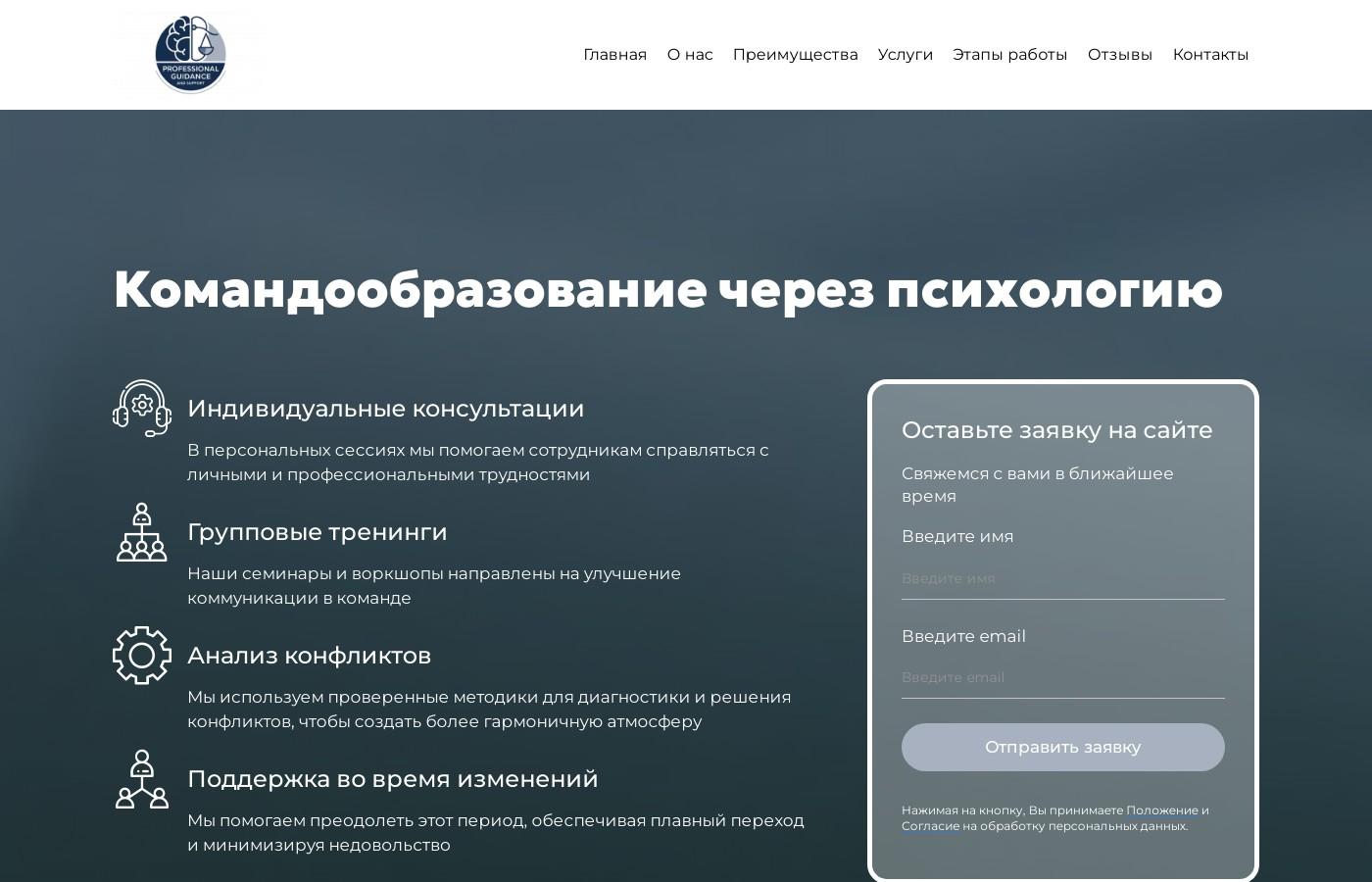Click the group hierarchy icon for trainings
This screenshot has height=882, width=1372.
(x=141, y=532)
